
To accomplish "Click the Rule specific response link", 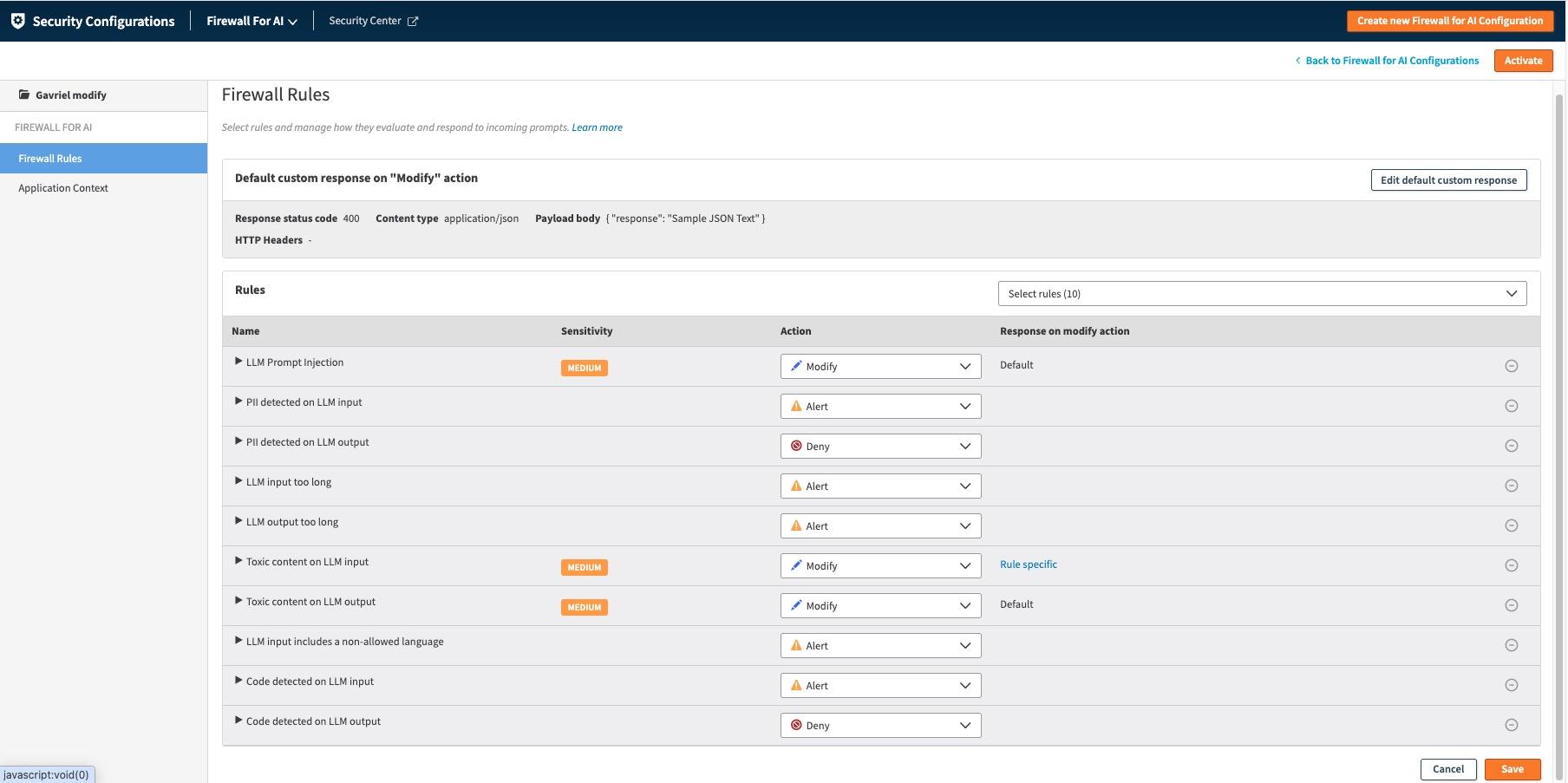I will (x=1028, y=564).
